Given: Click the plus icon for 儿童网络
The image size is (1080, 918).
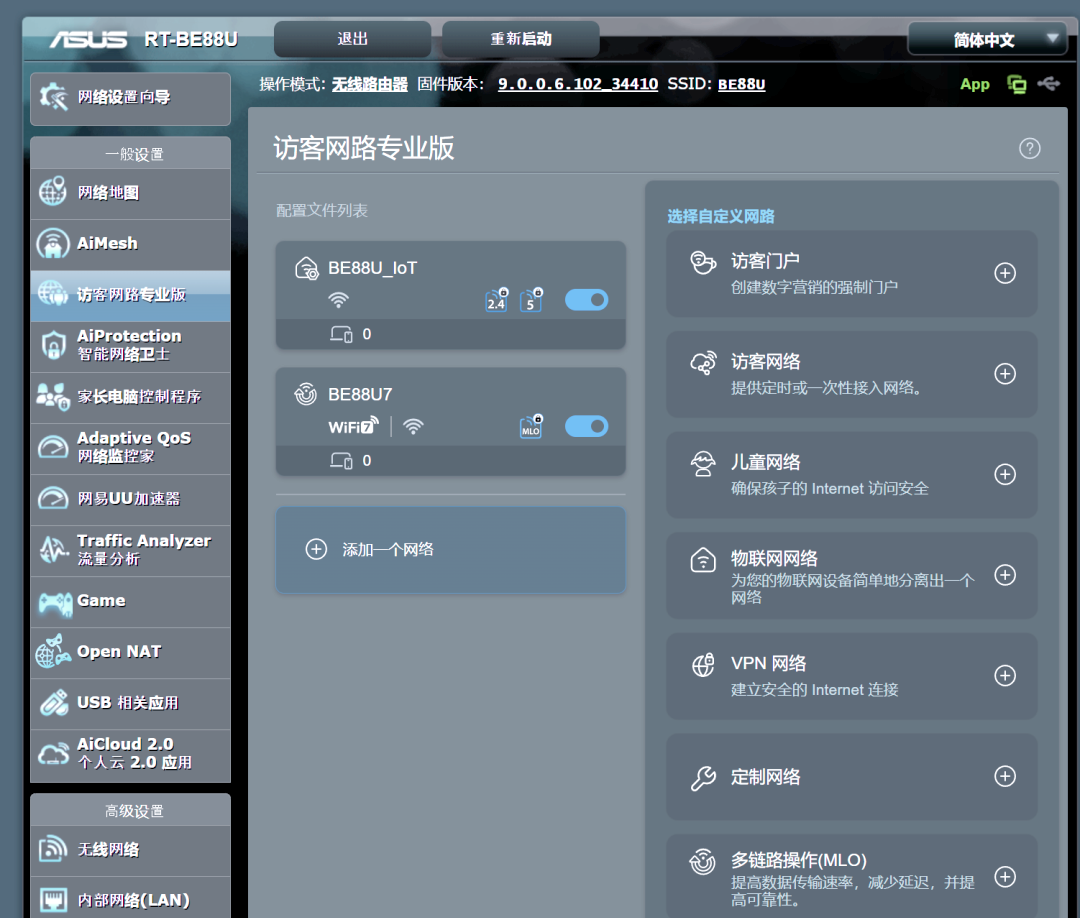Looking at the screenshot, I should (x=1005, y=474).
